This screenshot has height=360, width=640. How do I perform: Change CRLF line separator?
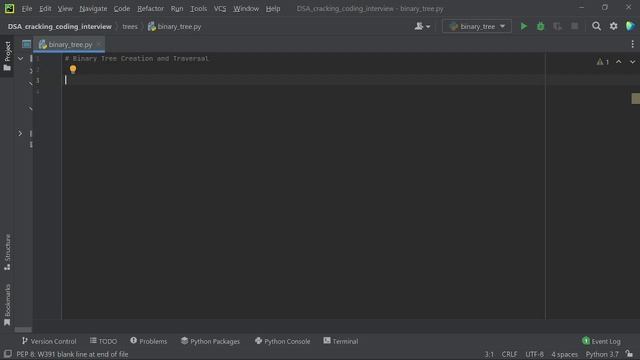tap(509, 354)
